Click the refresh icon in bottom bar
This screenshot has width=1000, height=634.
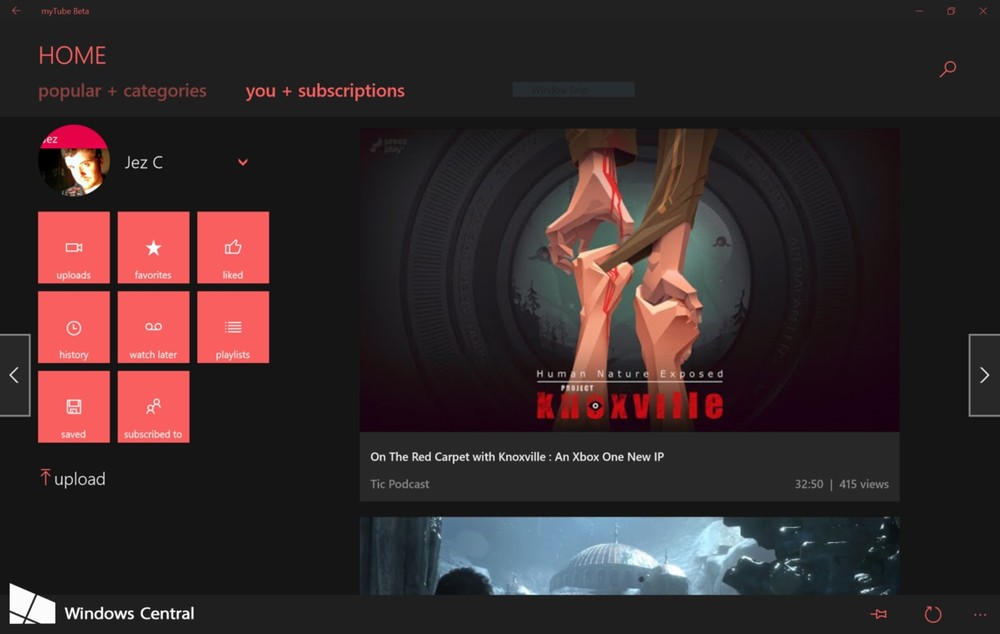click(x=933, y=614)
